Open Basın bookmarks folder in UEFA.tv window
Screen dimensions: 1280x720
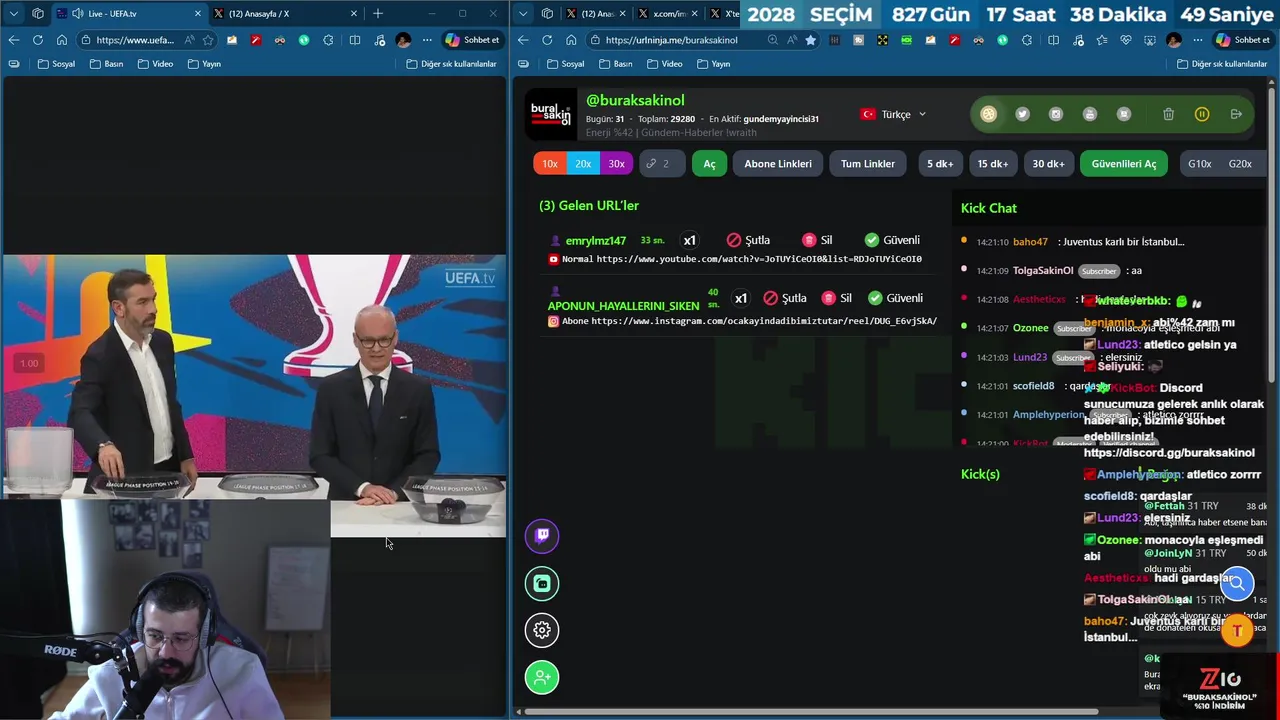click(x=106, y=64)
